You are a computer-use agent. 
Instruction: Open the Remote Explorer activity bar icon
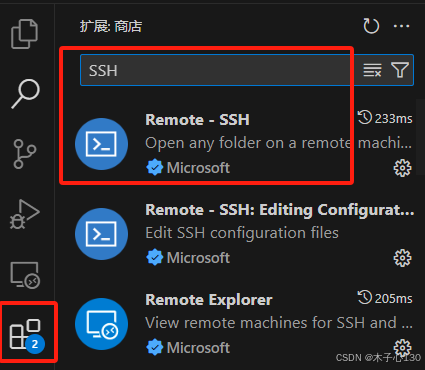point(25,275)
